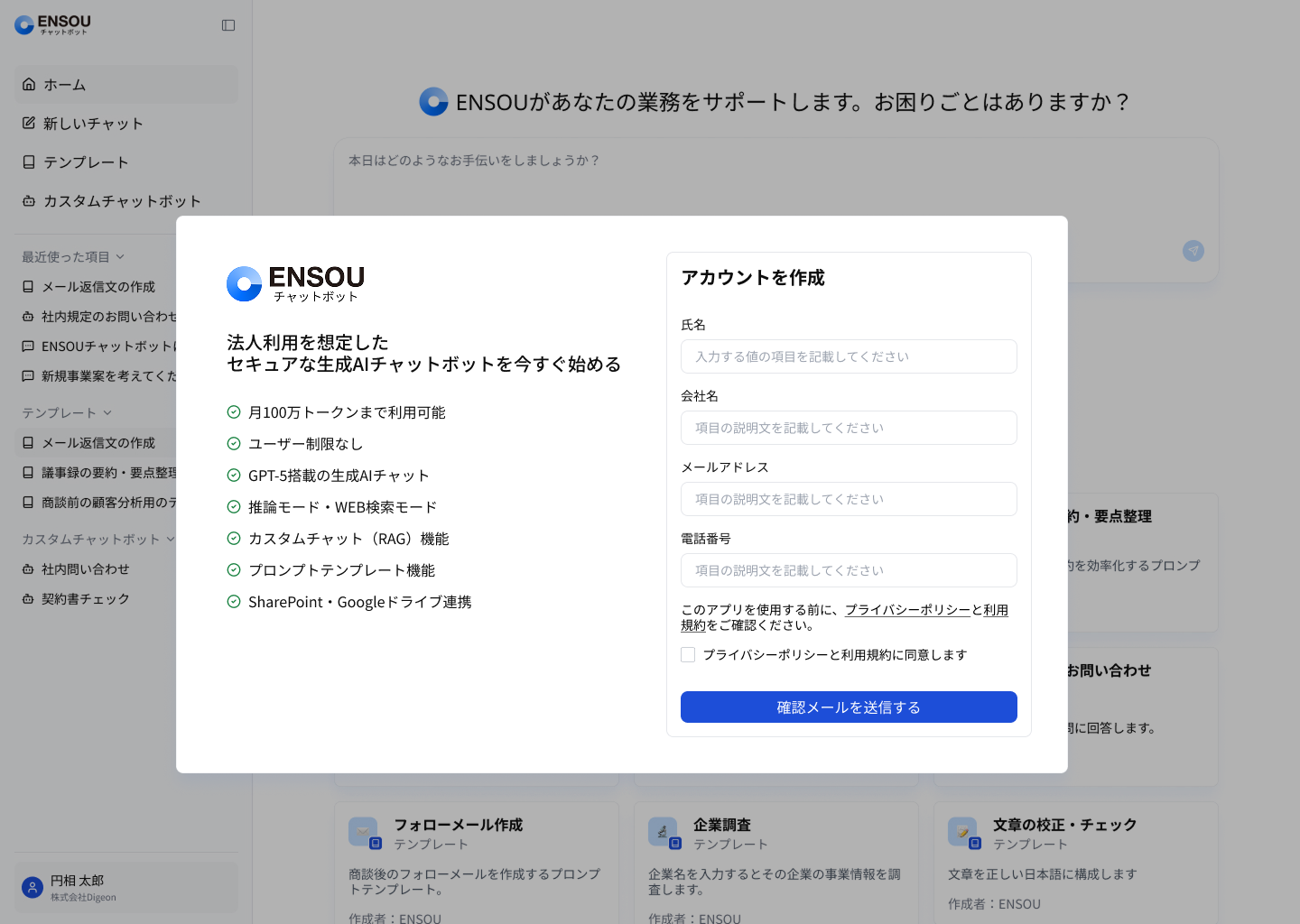Focus the 会社名 input field

tap(849, 428)
